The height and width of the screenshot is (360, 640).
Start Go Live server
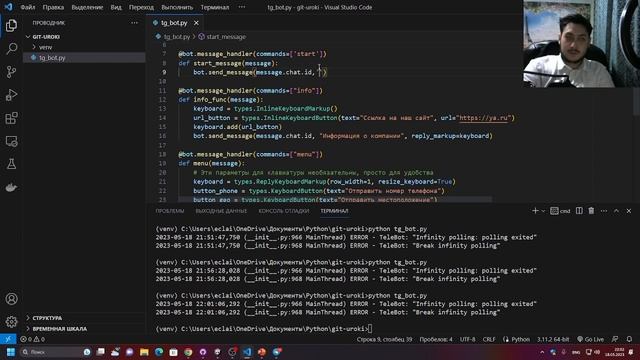point(591,339)
